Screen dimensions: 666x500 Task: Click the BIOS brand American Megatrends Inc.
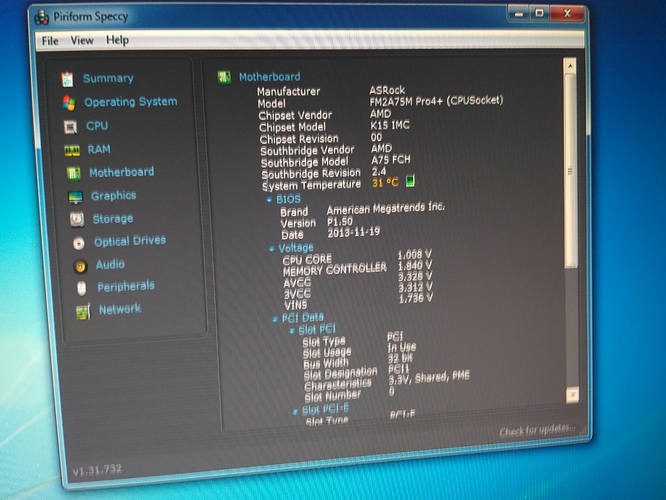click(x=386, y=209)
